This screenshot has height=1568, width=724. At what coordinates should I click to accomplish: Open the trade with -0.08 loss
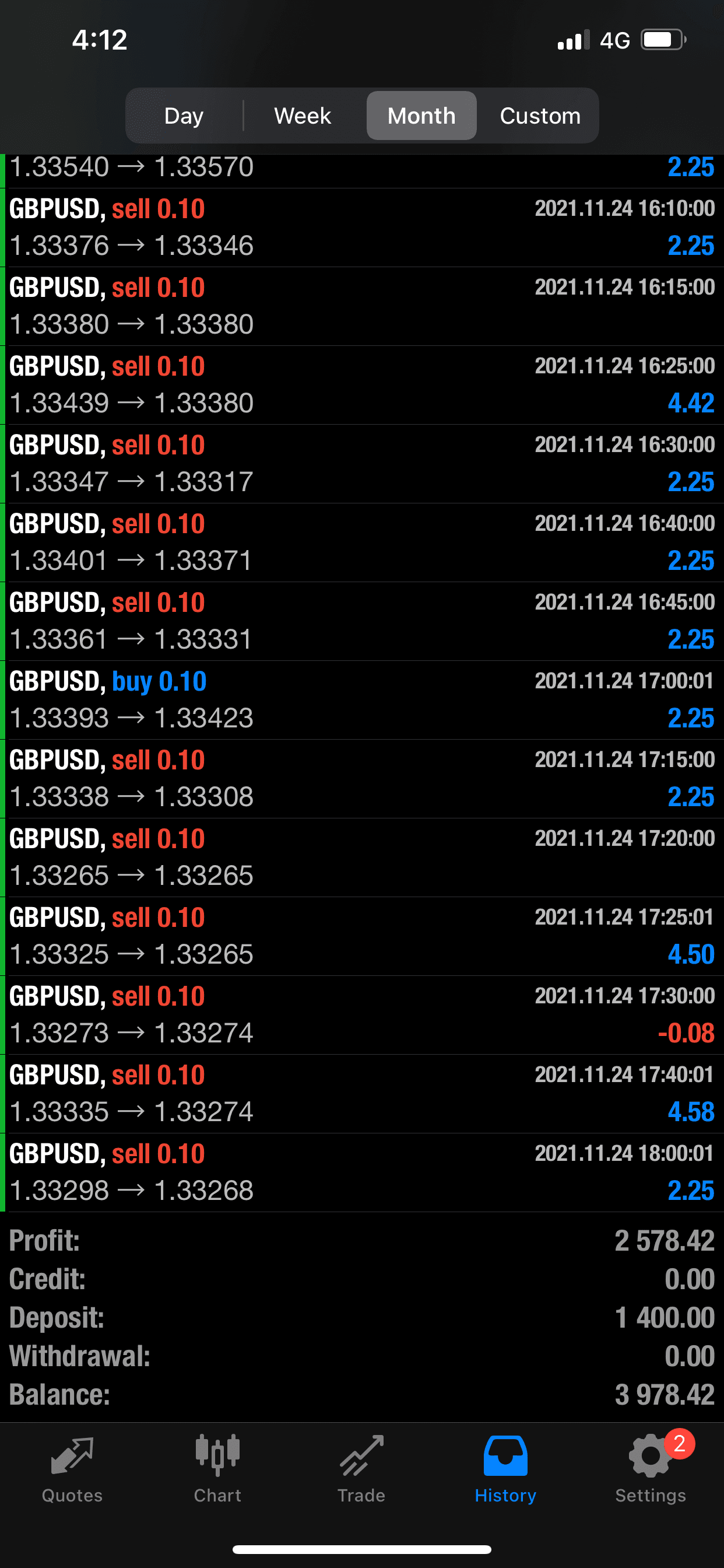(362, 1014)
